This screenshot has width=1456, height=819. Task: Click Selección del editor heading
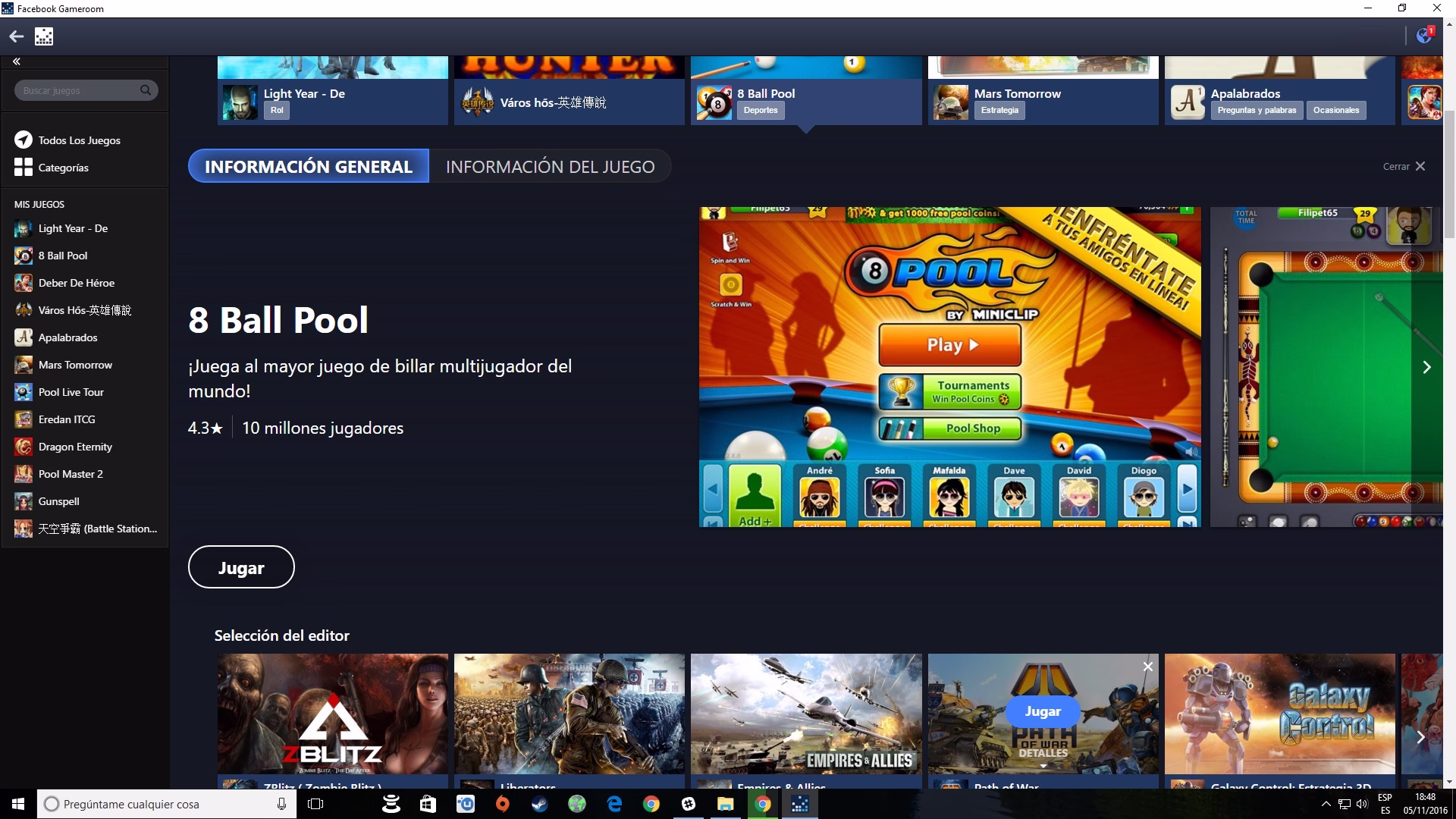coord(282,635)
